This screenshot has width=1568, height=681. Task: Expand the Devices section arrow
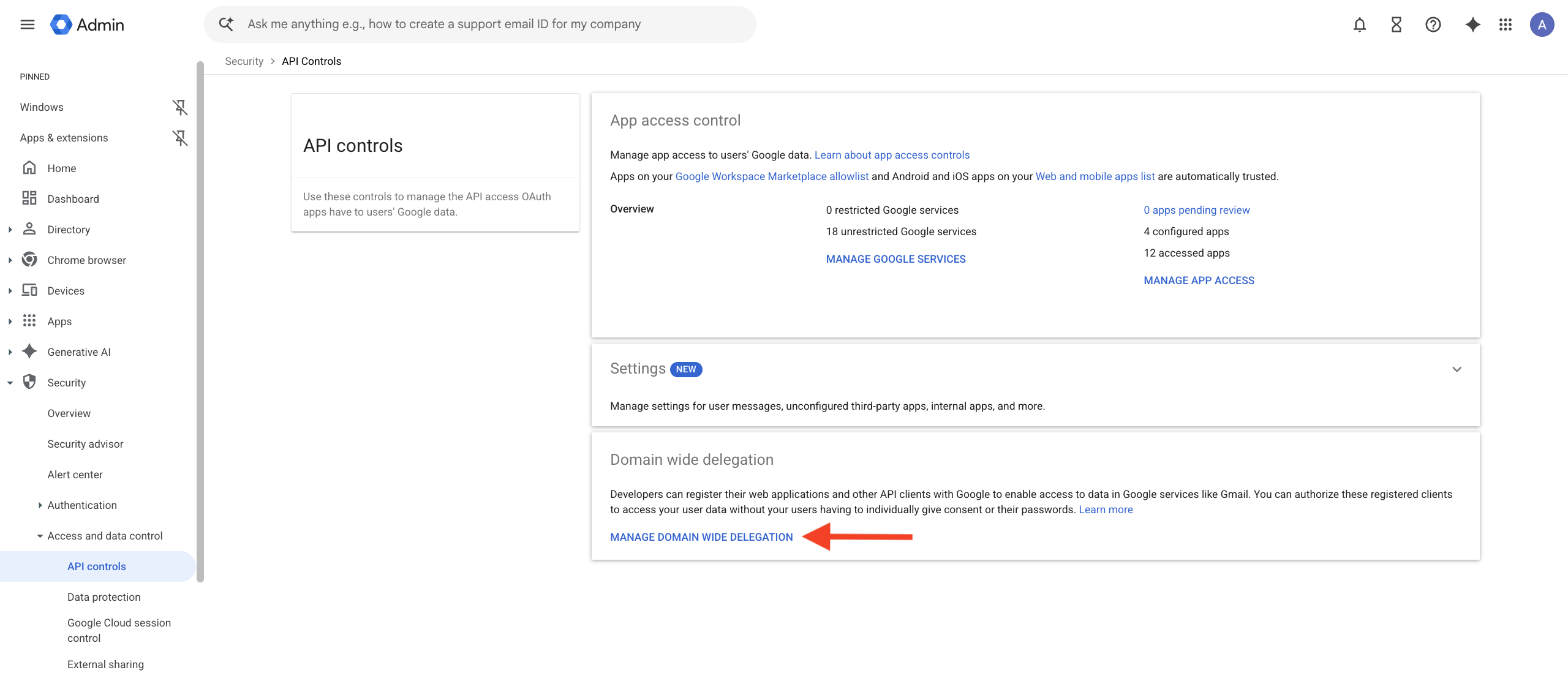(x=10, y=291)
